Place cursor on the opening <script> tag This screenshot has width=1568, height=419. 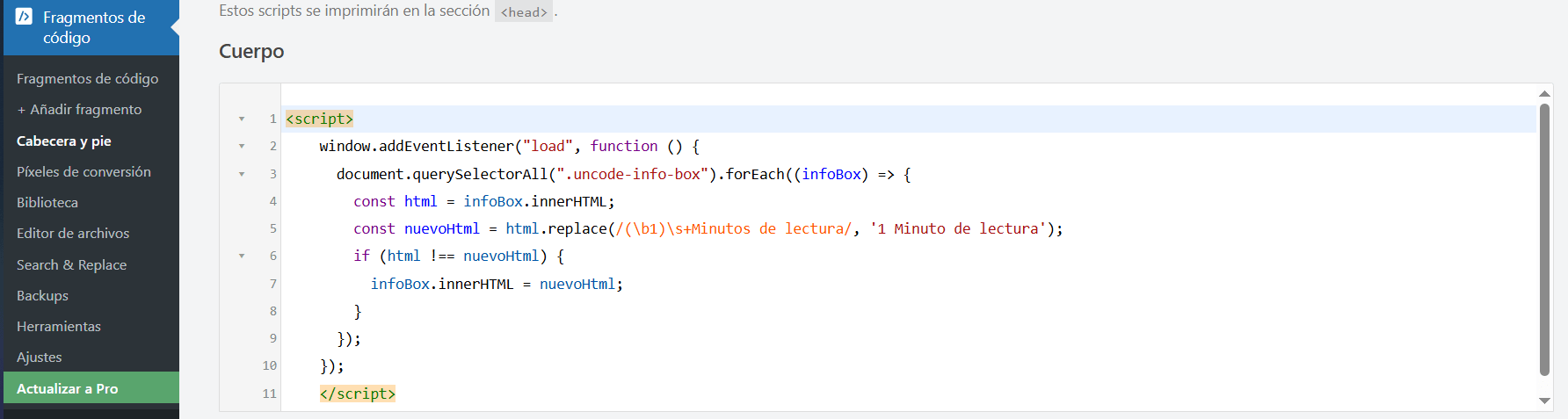tap(320, 119)
